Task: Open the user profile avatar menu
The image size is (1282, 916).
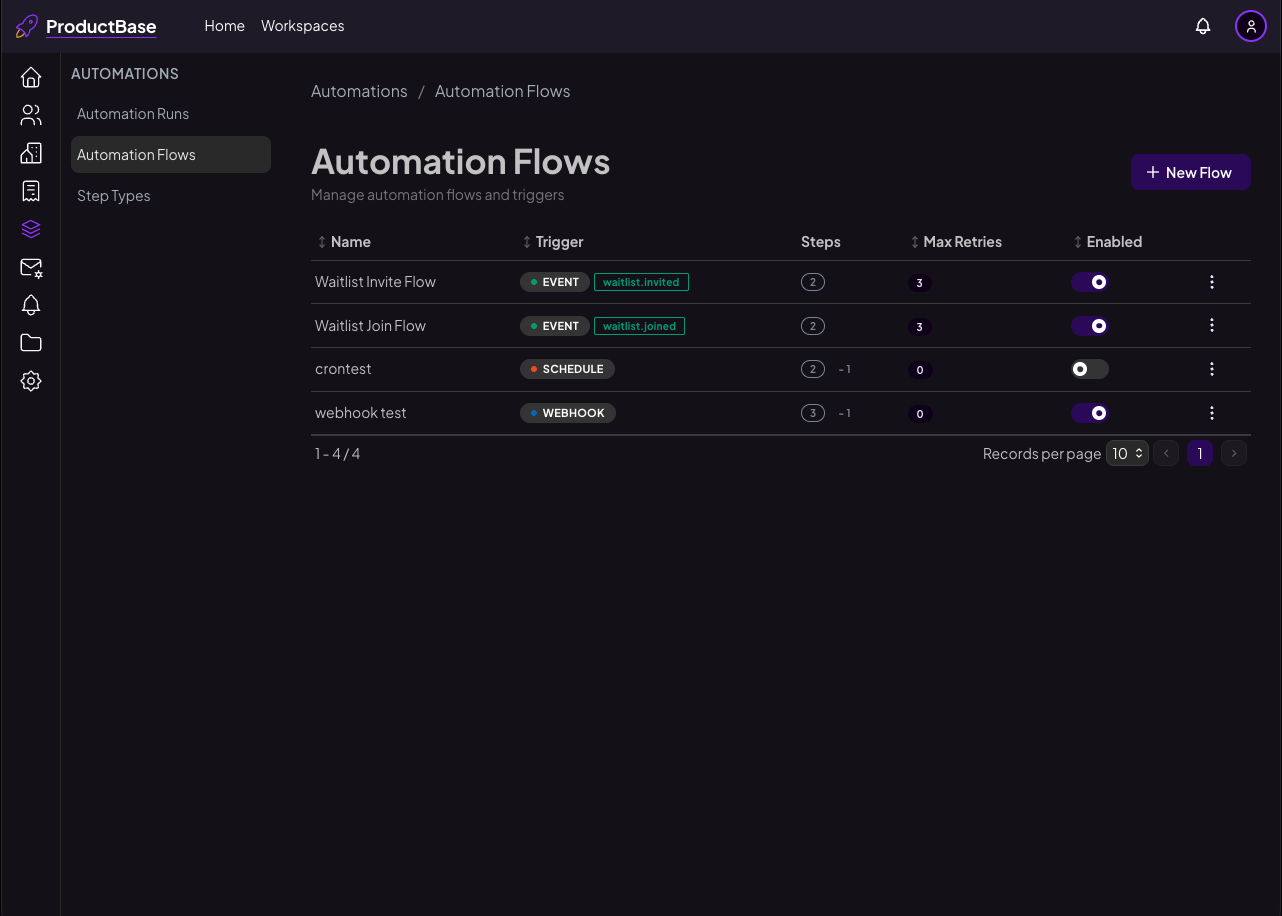Action: pos(1251,26)
